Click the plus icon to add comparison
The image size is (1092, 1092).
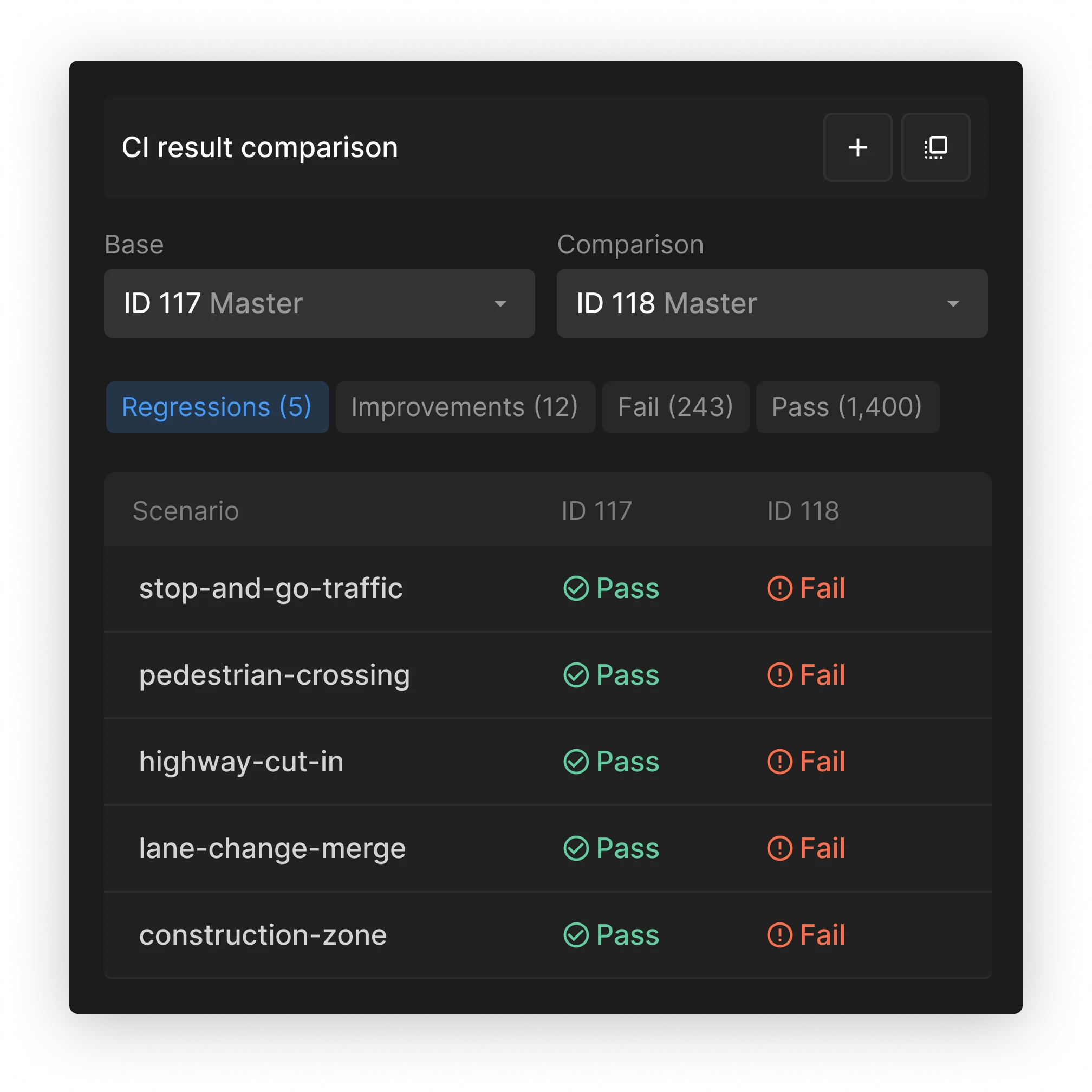point(857,147)
